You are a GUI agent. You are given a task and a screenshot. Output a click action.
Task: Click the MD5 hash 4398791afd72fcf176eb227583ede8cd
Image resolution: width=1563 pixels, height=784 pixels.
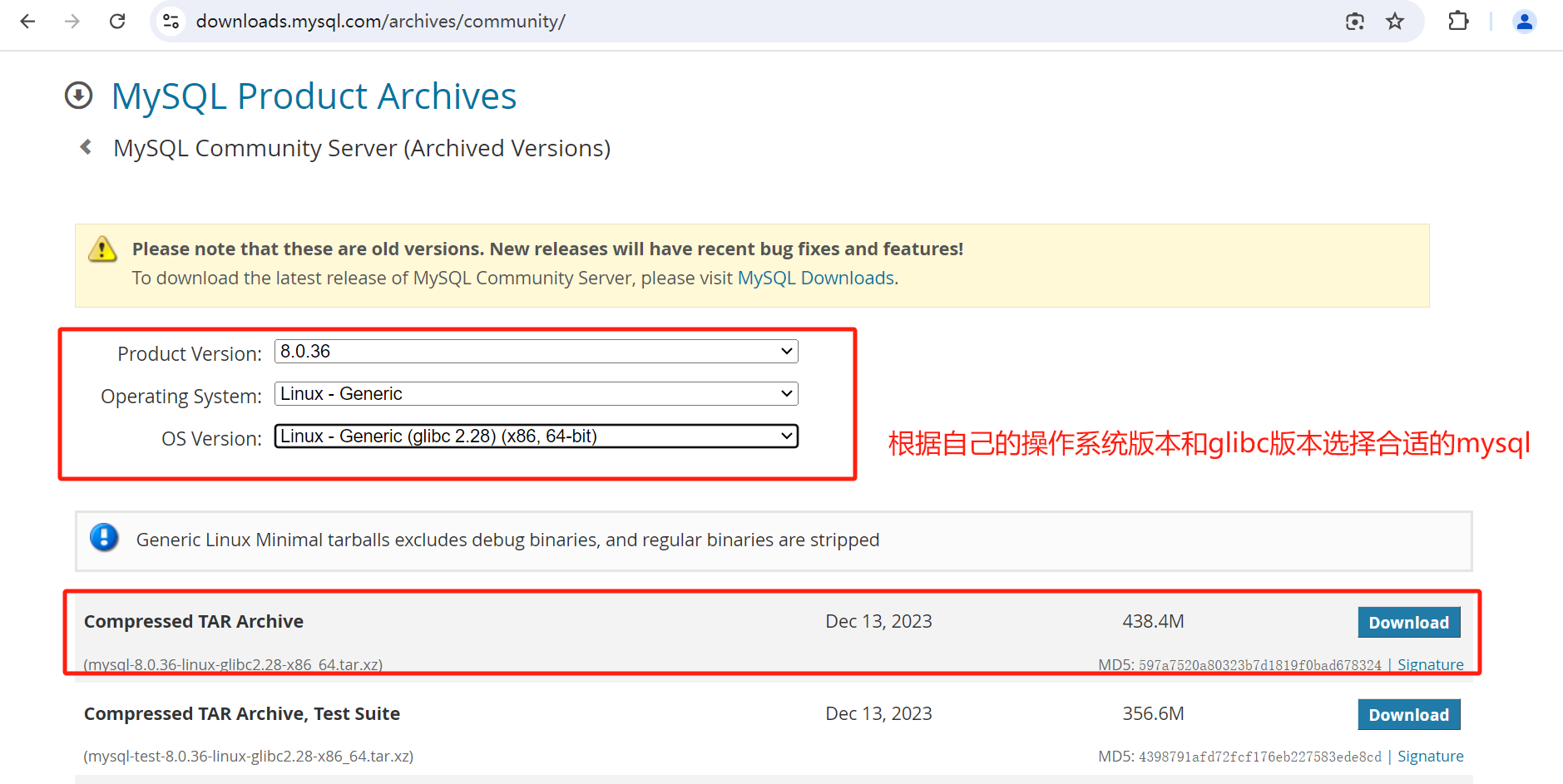(1260, 757)
